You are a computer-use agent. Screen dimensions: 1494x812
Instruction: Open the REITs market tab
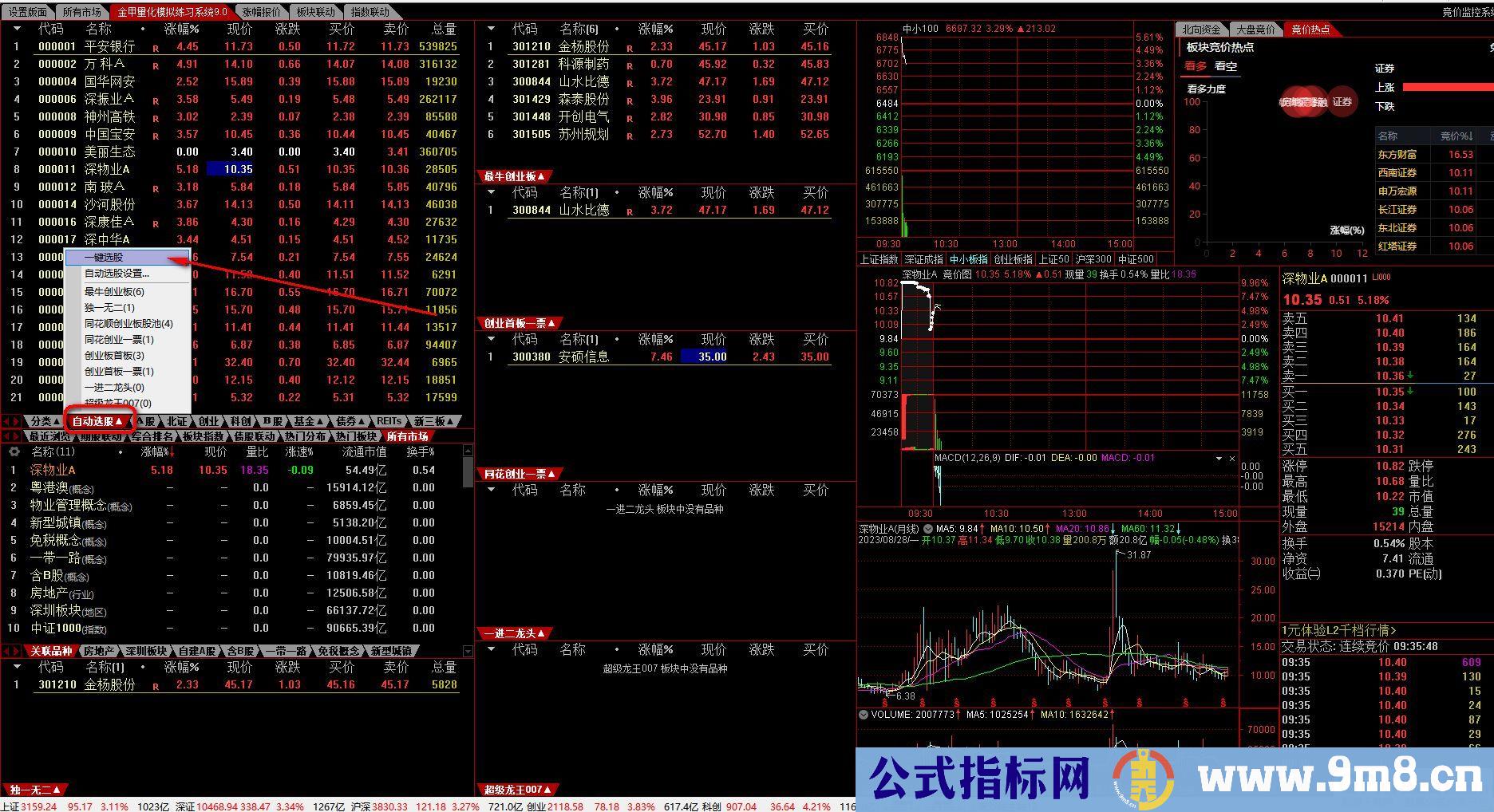click(389, 421)
